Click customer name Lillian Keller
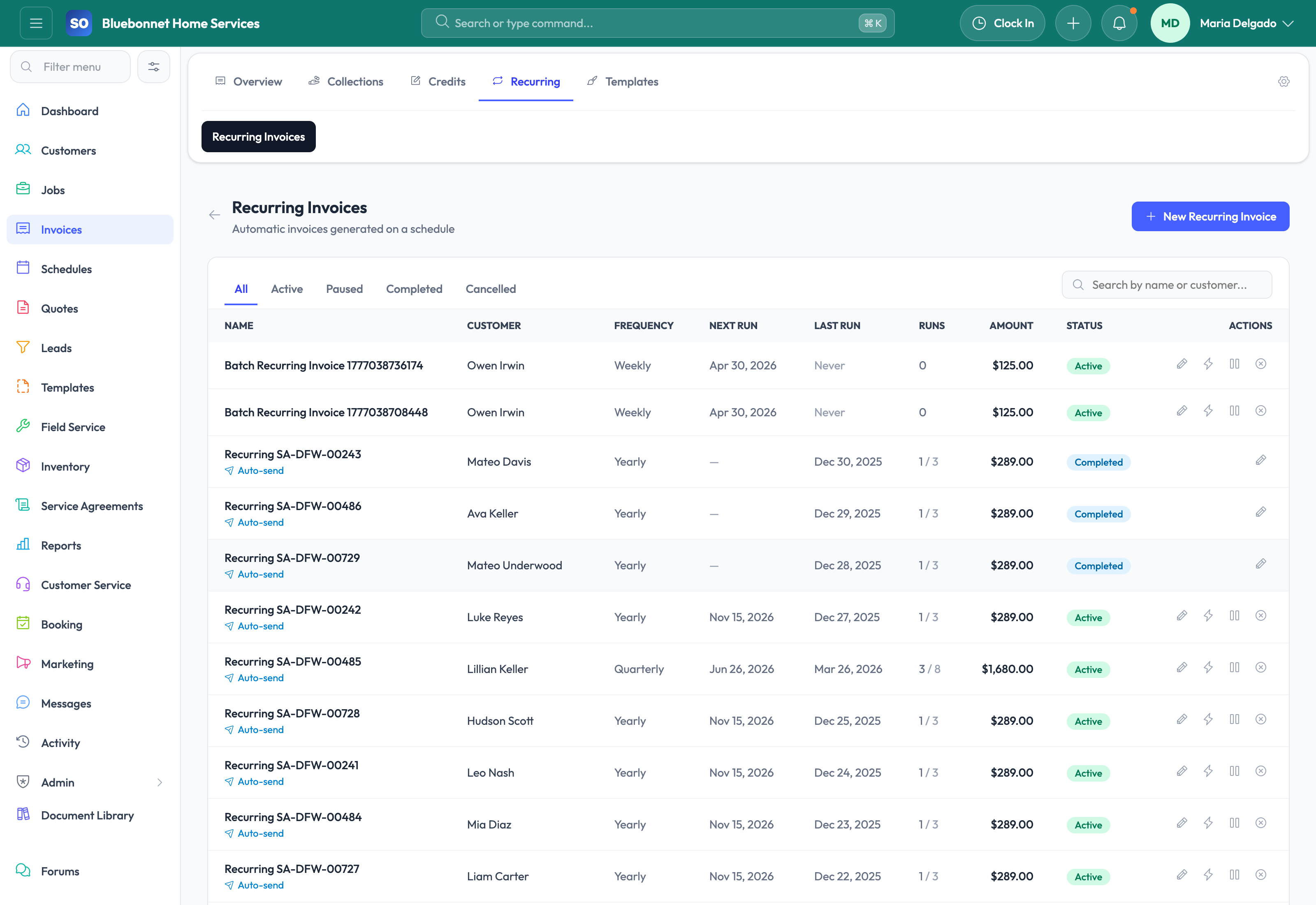 coord(497,669)
